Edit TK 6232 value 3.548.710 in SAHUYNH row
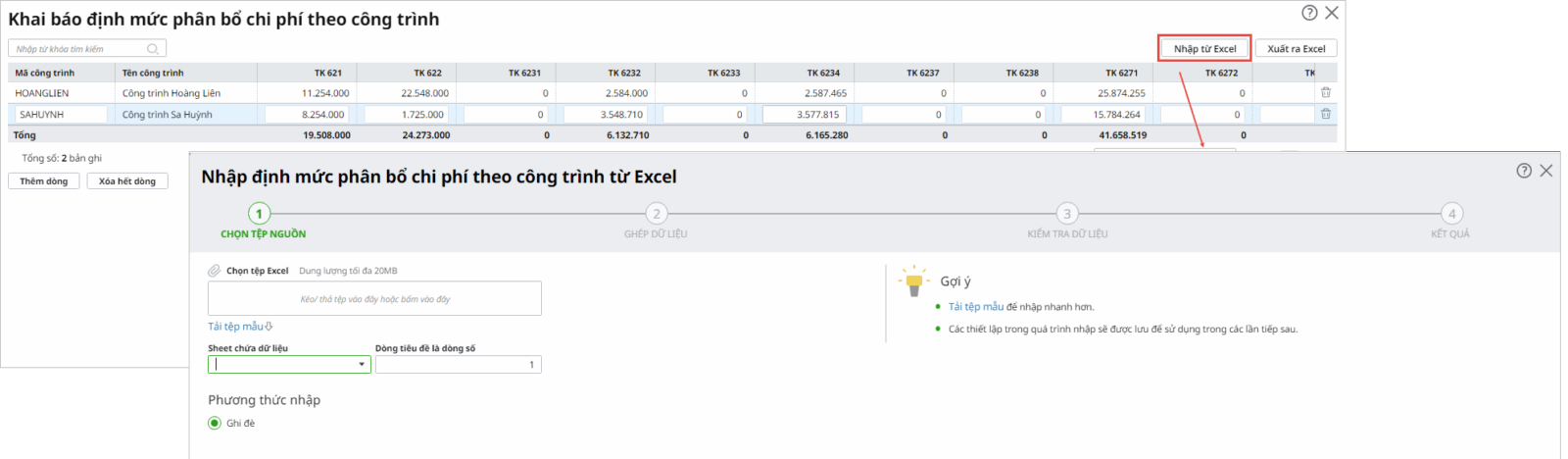This screenshot has height=459, width=1568. [x=606, y=114]
